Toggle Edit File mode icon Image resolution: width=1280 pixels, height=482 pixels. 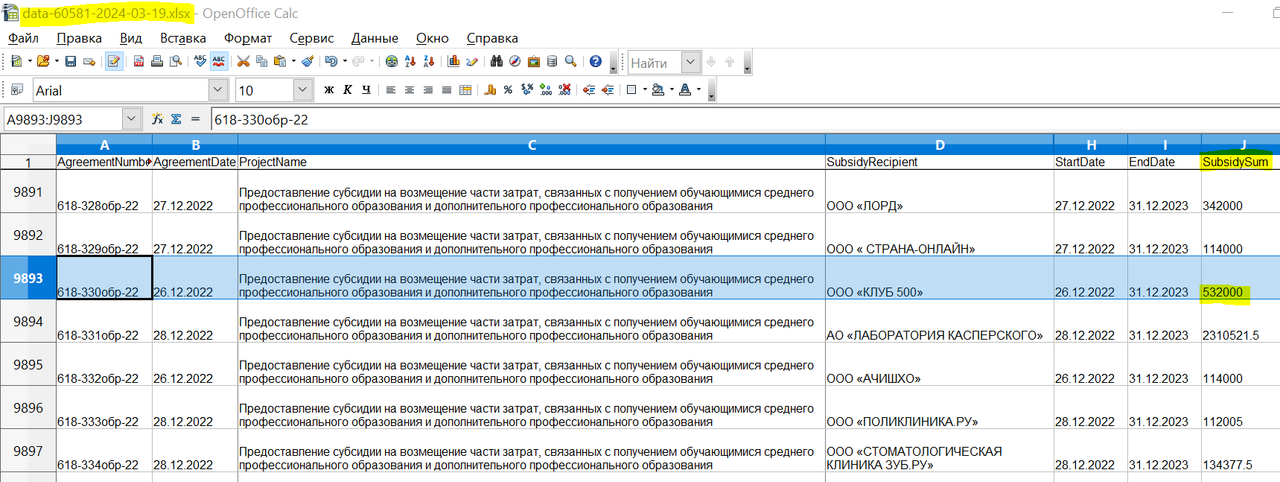tap(114, 61)
